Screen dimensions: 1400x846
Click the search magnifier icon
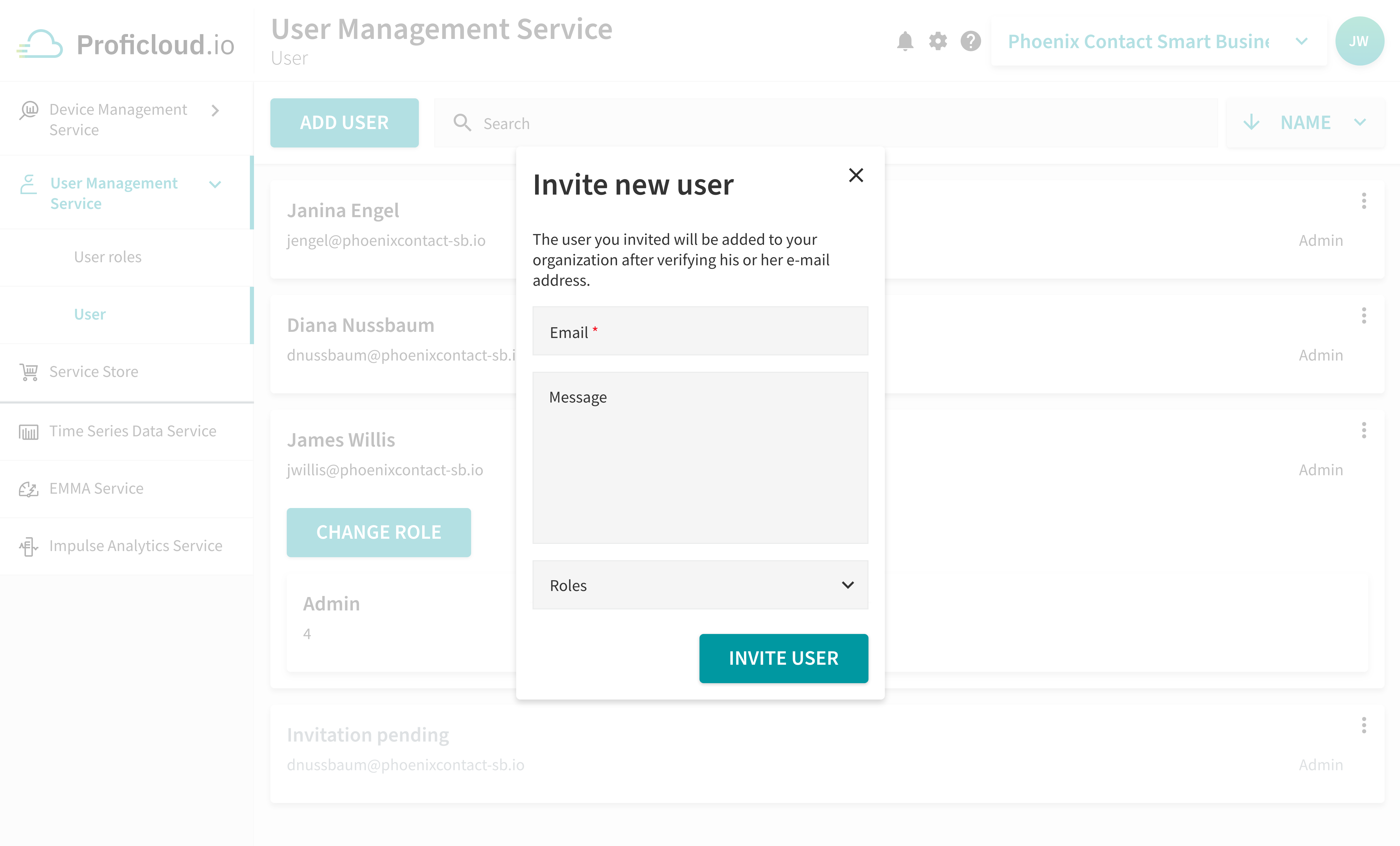(x=462, y=123)
